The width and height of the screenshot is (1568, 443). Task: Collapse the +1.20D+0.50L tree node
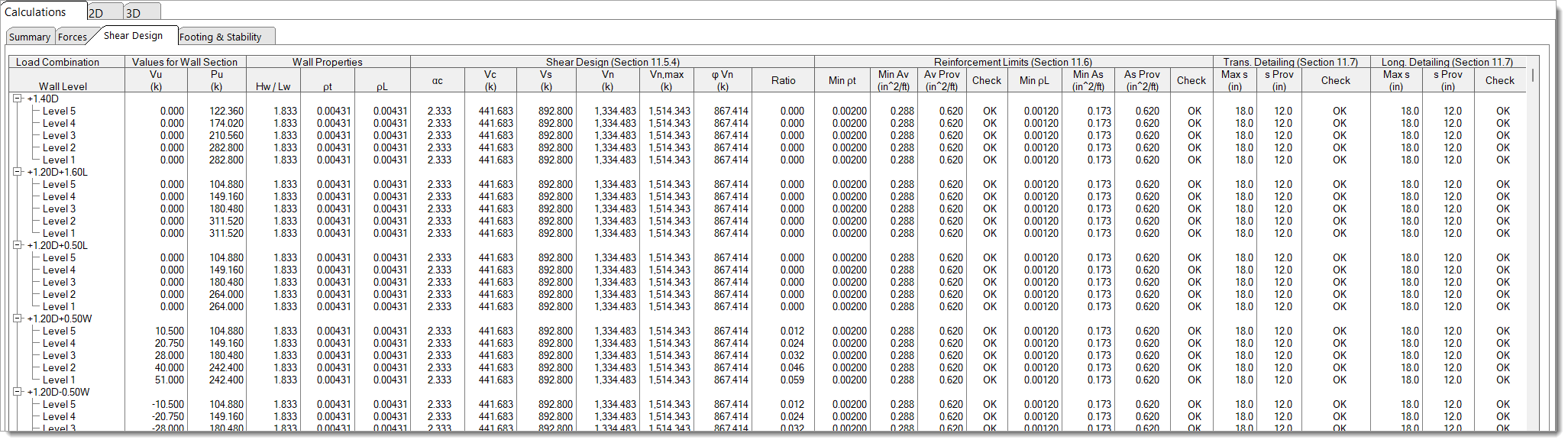(18, 245)
